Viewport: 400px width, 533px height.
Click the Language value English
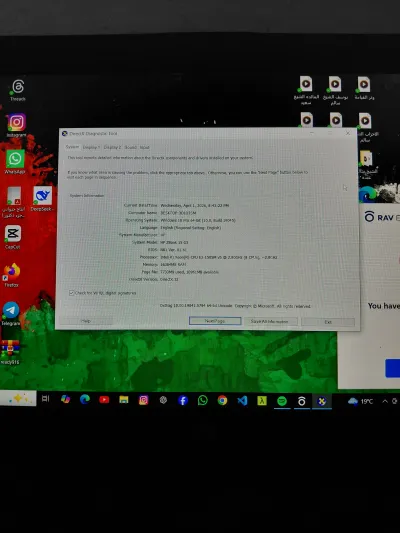191,228
